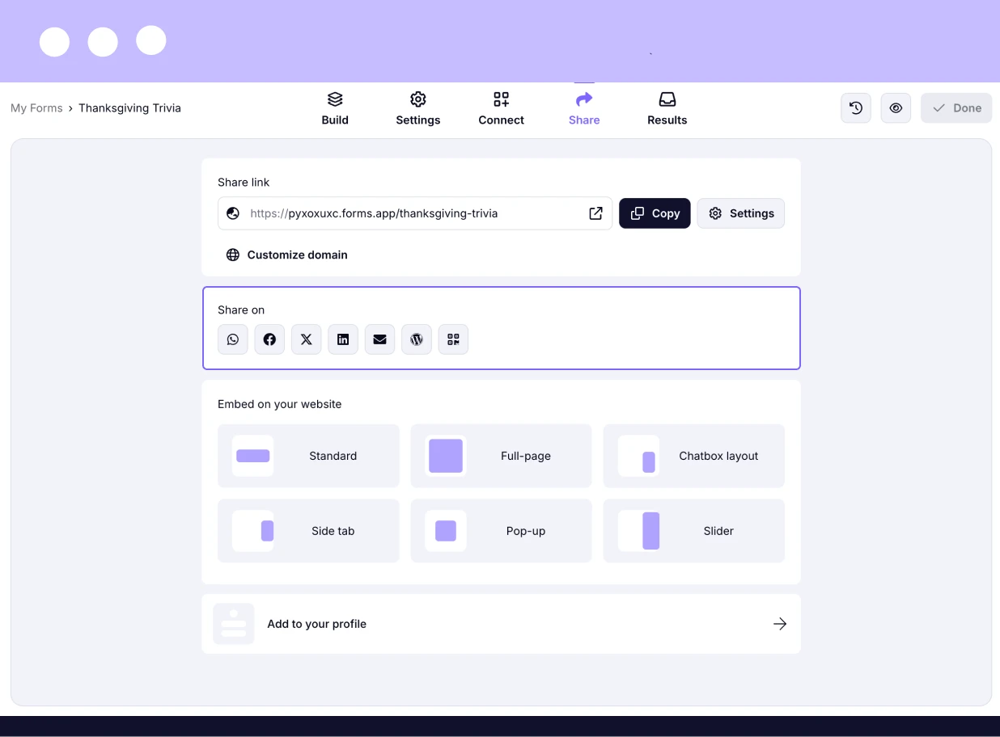Open version history icon
The height and width of the screenshot is (737, 1000).
pos(856,108)
